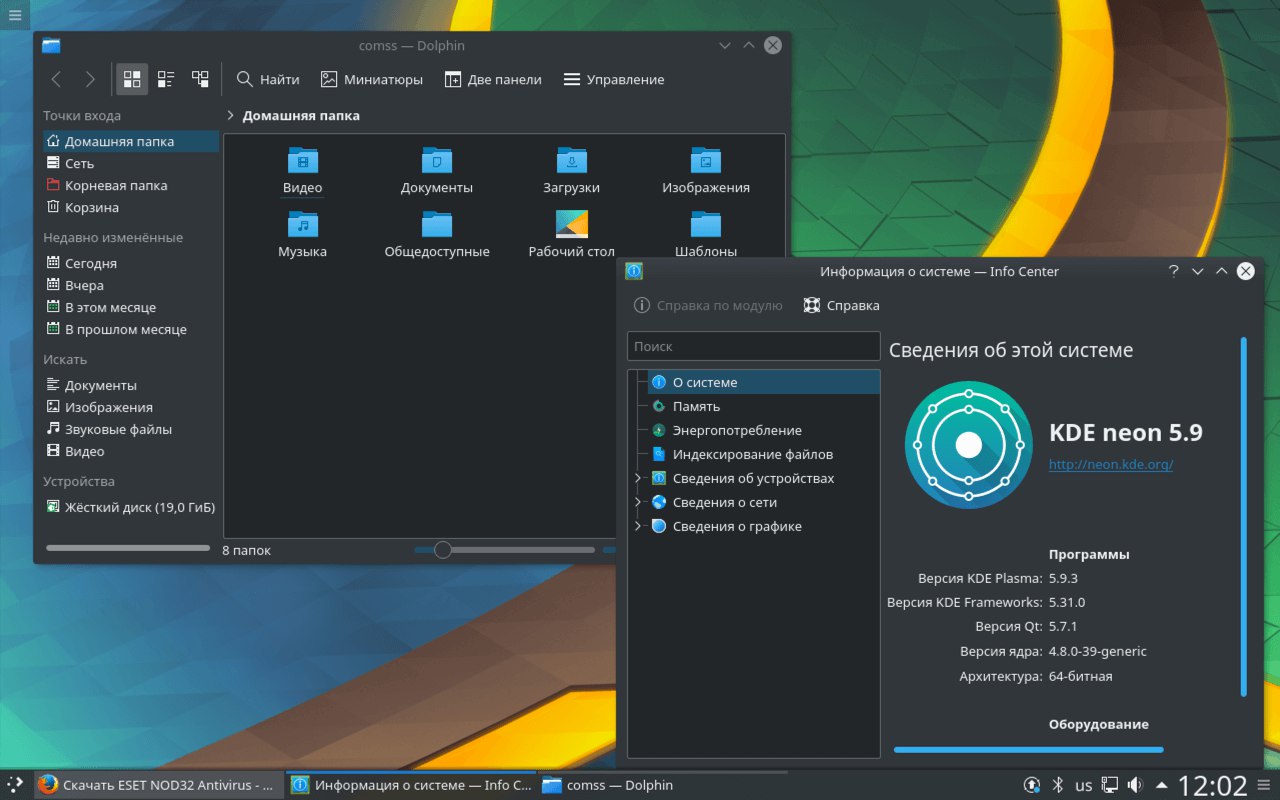Switch Dolphin to details tree view
The width and height of the screenshot is (1280, 800).
(200, 79)
